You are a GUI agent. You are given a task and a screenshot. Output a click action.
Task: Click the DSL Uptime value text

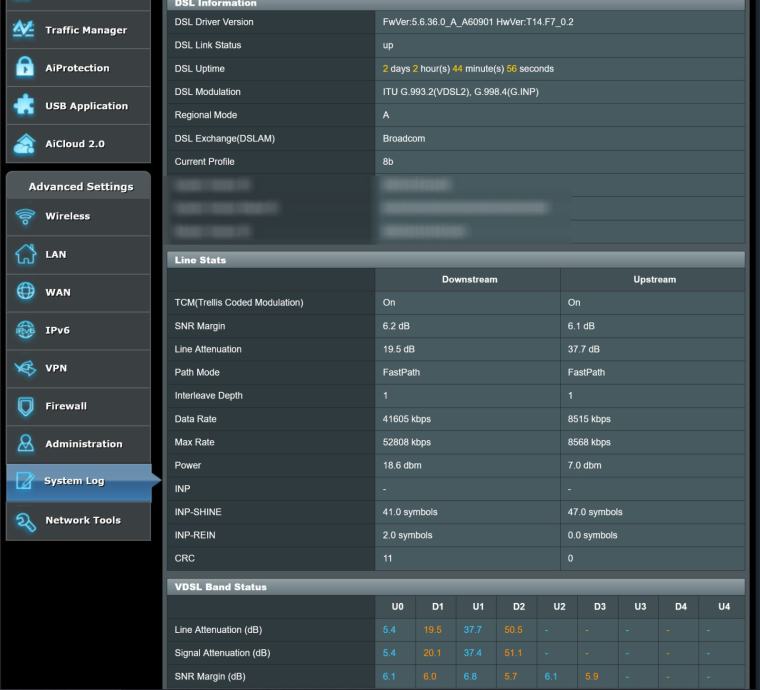point(467,69)
